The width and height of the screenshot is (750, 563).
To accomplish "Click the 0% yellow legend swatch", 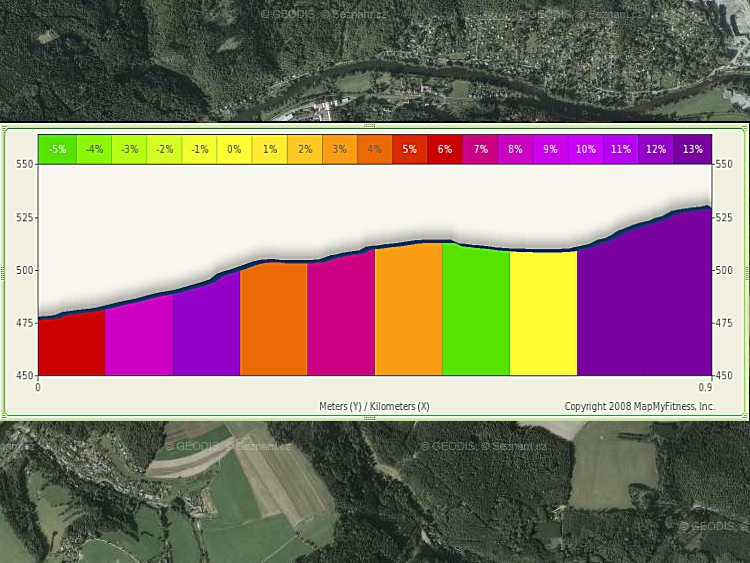I will coord(234,149).
